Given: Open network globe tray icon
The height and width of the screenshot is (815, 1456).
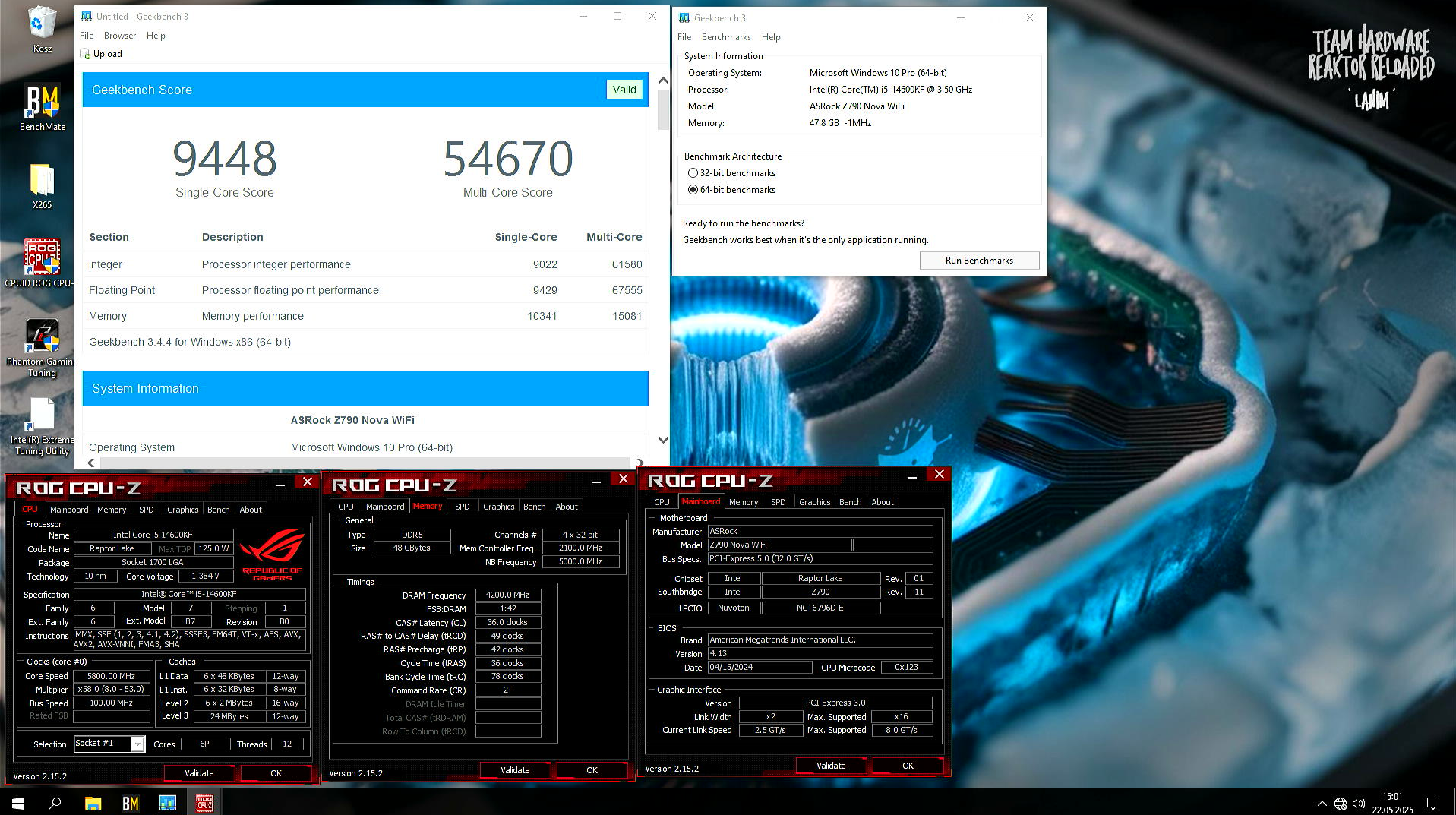Looking at the screenshot, I should tap(1341, 804).
